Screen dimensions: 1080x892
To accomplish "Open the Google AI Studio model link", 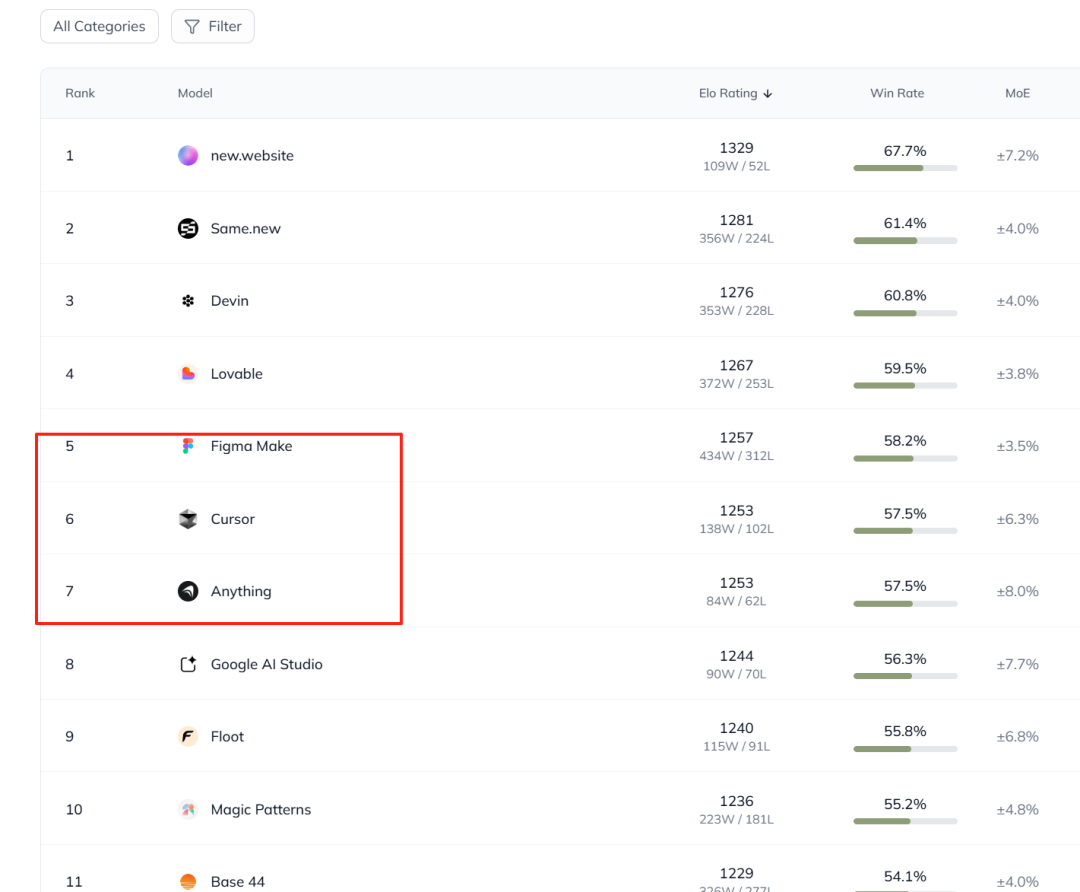I will 266,664.
